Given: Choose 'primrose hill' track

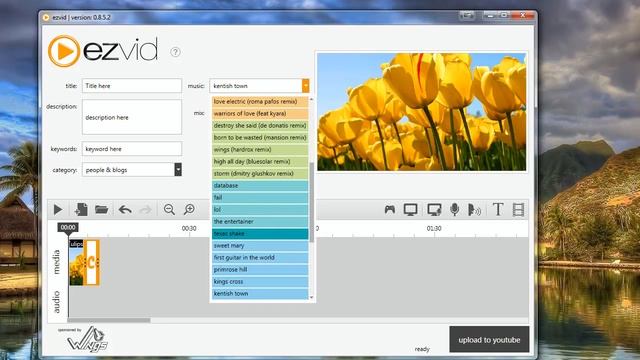Looking at the screenshot, I should pyautogui.click(x=260, y=269).
